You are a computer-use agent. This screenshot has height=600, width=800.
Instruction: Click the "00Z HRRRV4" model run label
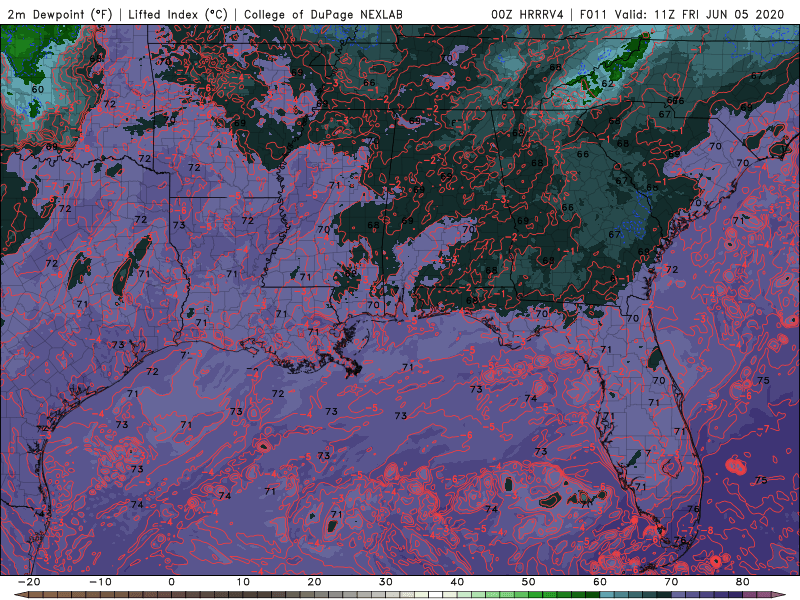(x=527, y=15)
